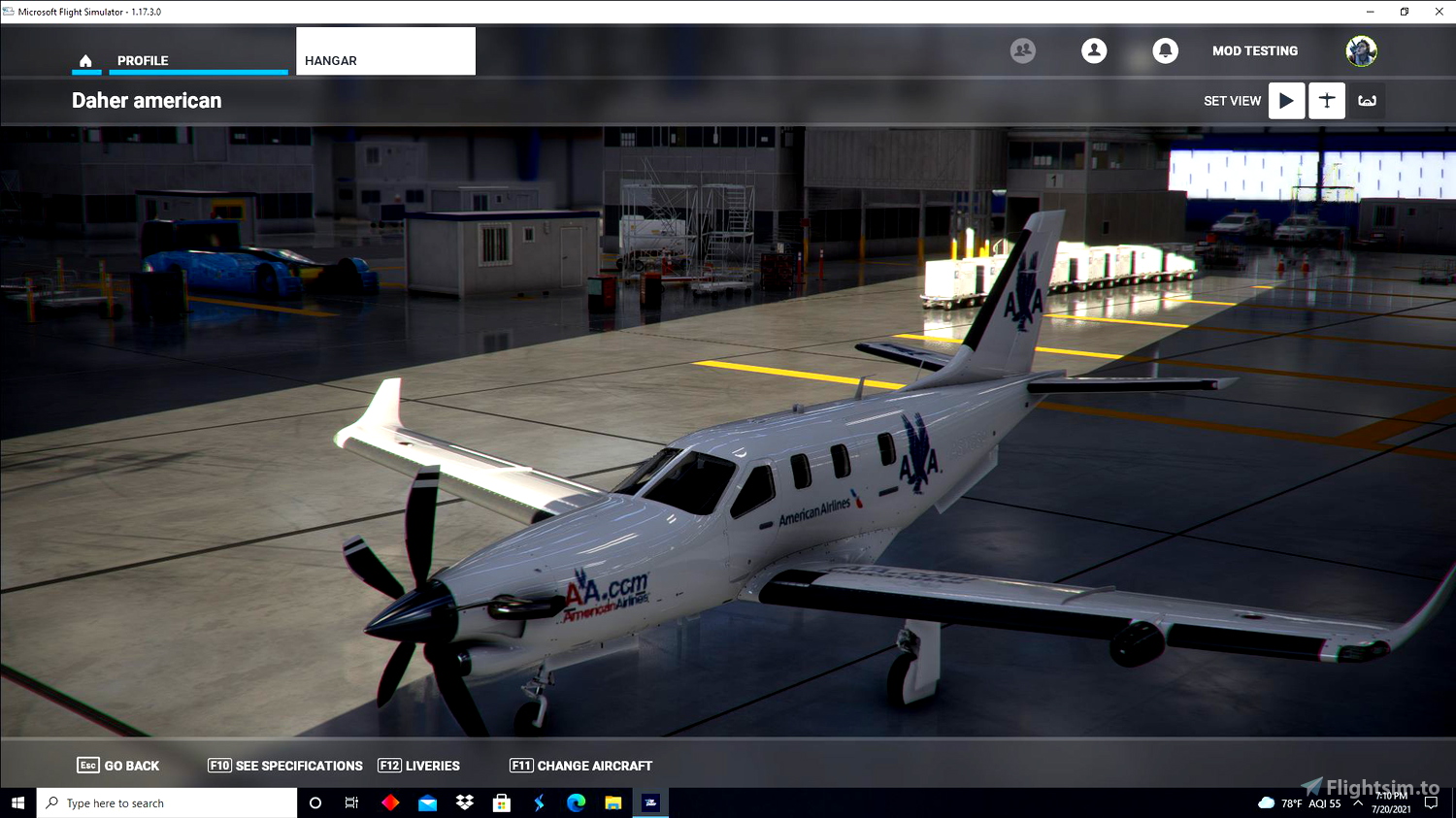Open Microsoft Edge from the taskbar
1456x818 pixels.
pyautogui.click(x=576, y=802)
